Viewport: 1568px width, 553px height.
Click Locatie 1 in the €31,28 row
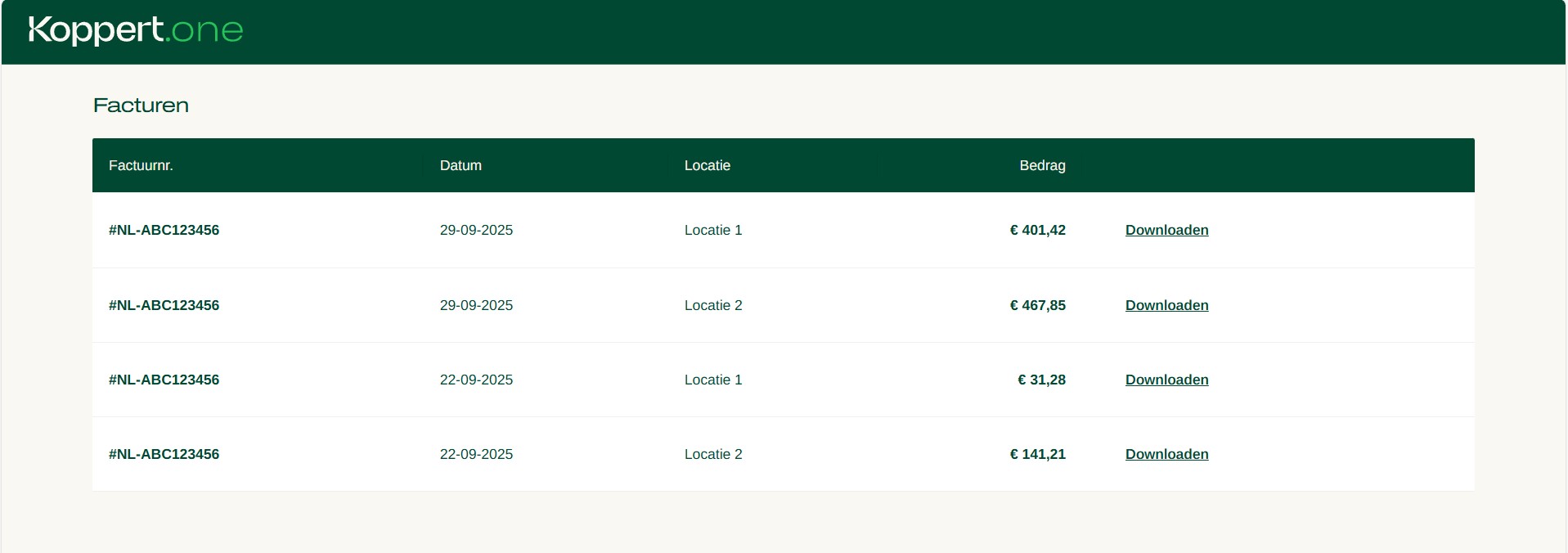[713, 380]
